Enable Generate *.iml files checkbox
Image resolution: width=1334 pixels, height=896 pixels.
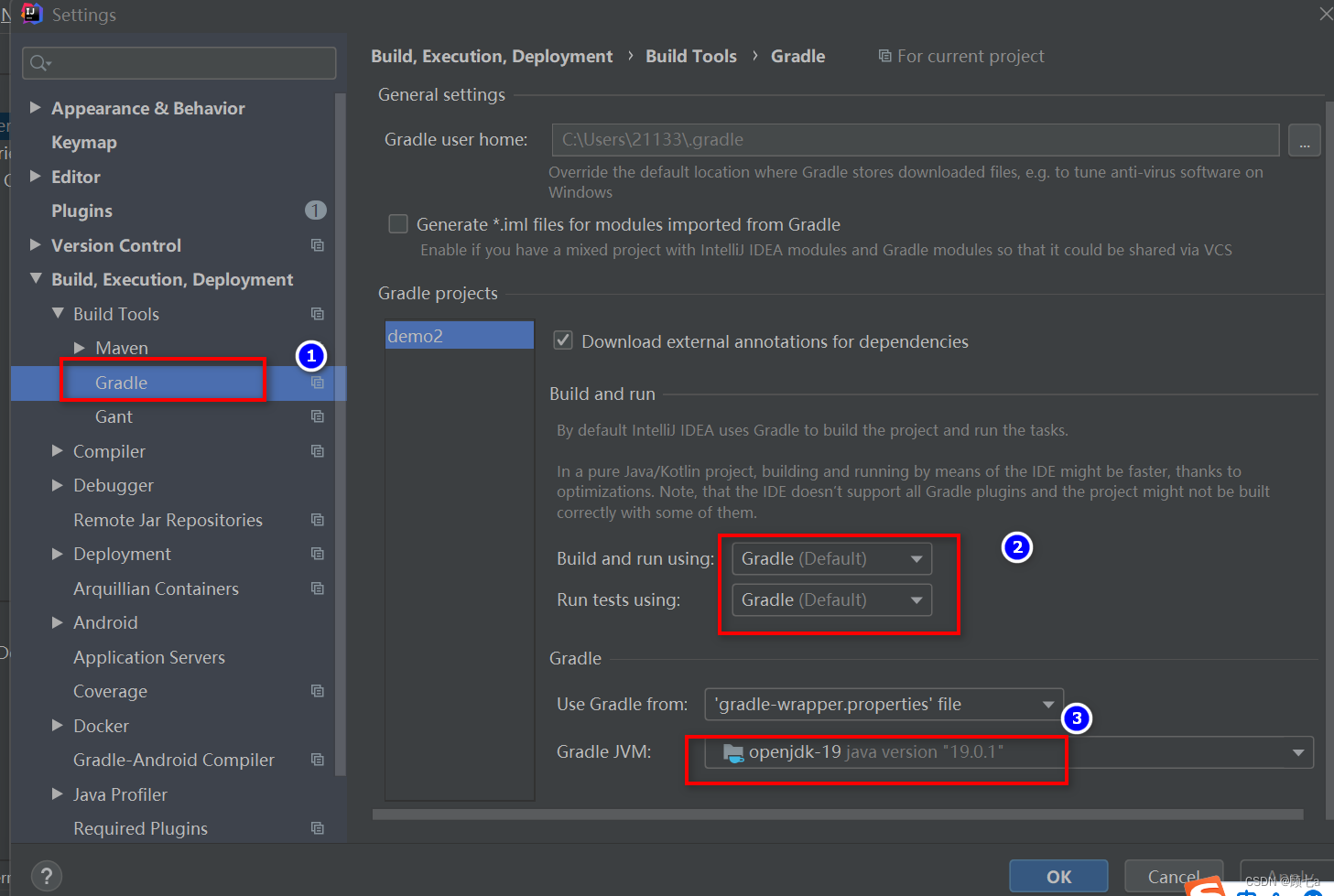click(398, 224)
